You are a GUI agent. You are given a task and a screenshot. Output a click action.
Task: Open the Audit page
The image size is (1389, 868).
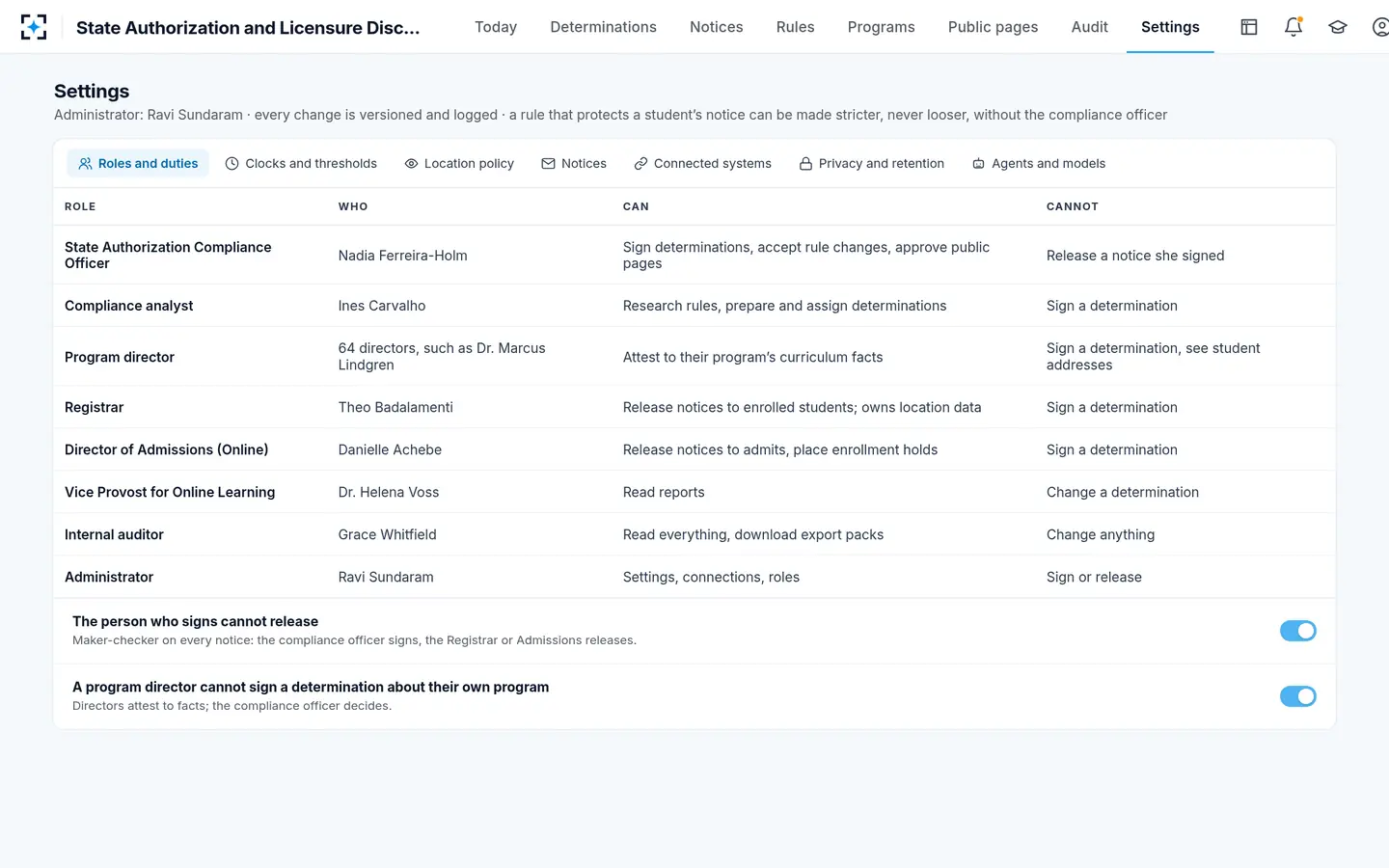(1090, 27)
